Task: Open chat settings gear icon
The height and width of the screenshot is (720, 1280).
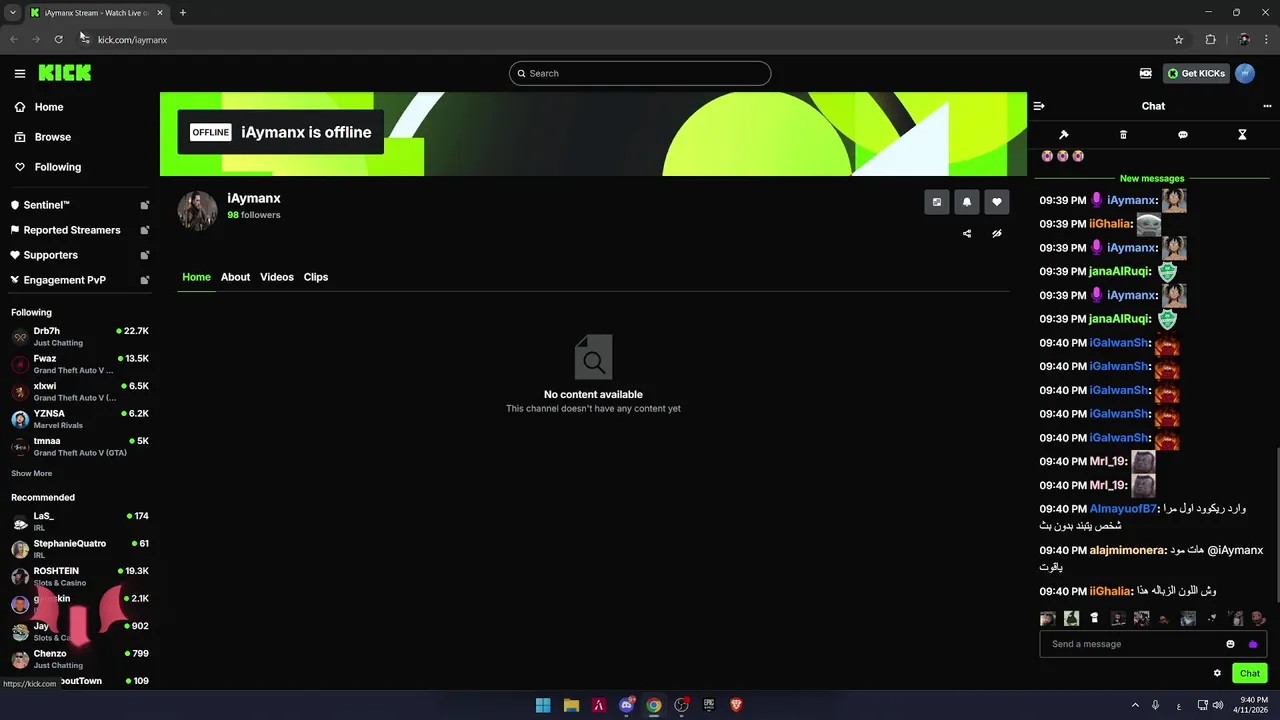Action: pos(1217,673)
